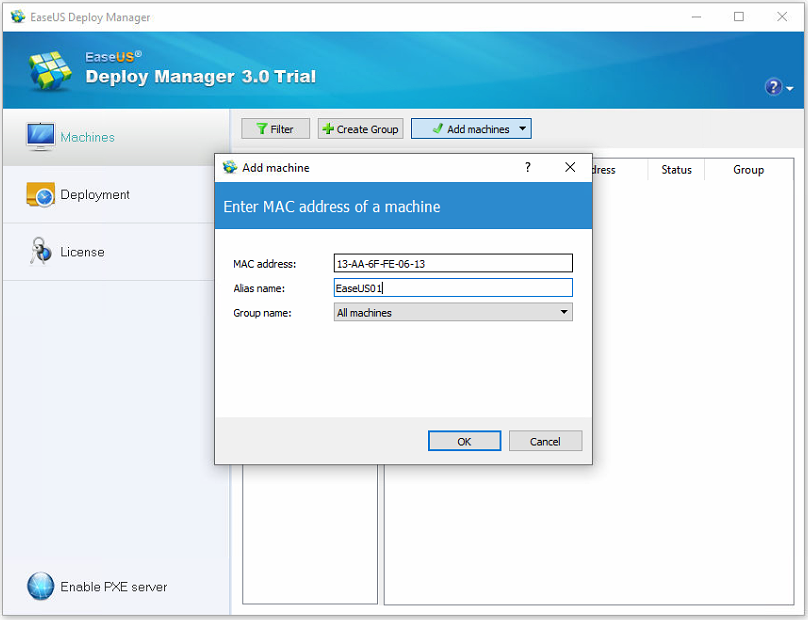The width and height of the screenshot is (808, 620).
Task: Click 'Enter MAC address of a machine' heading
Action: coord(332,207)
